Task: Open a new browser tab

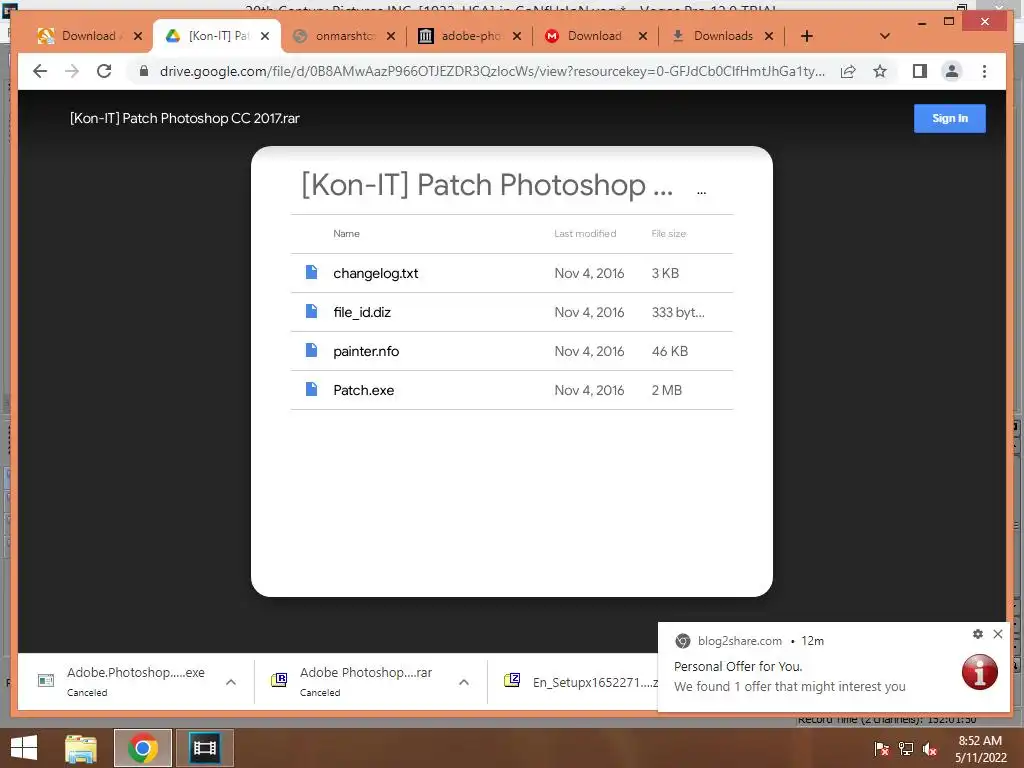Action: (x=807, y=36)
